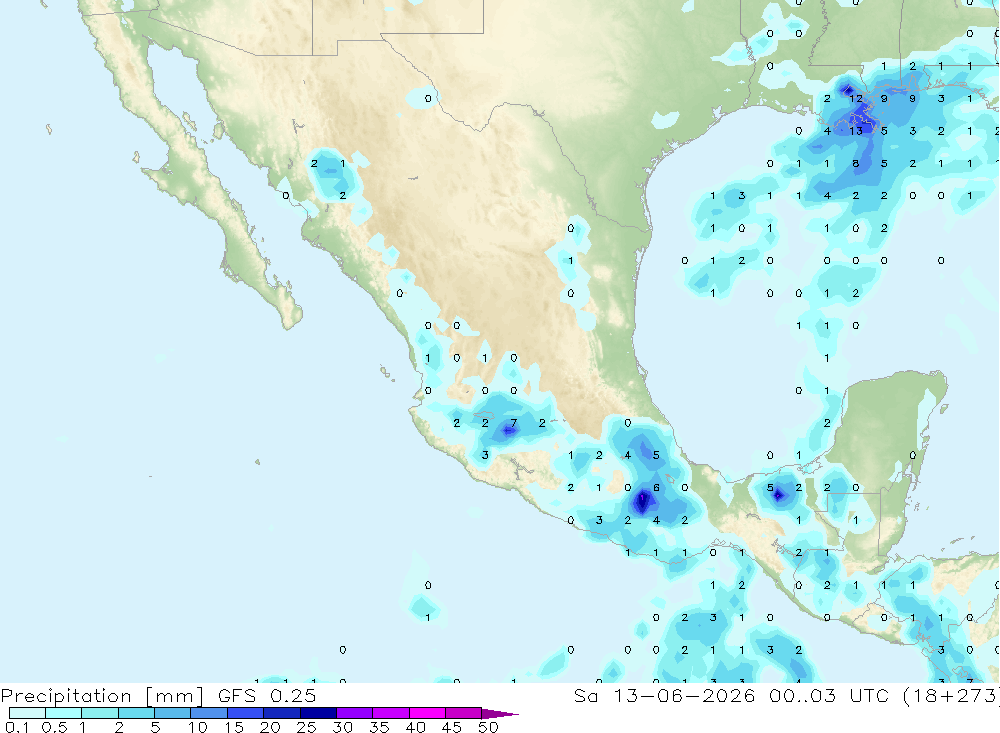Select legend swatch between 40 and 45
The image size is (1000, 733).
point(427,713)
